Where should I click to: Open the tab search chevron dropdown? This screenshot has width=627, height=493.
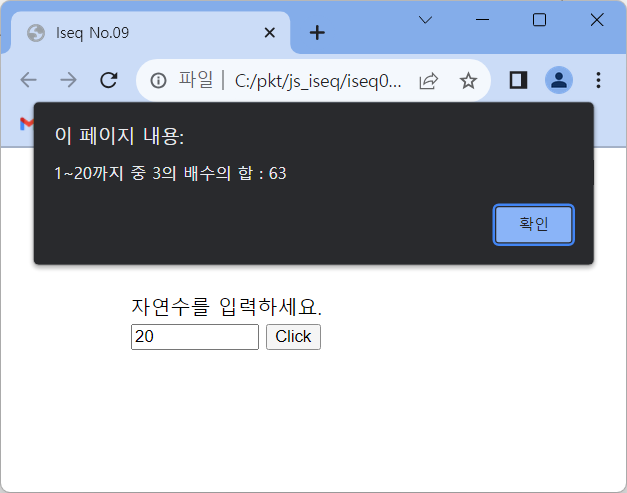[x=425, y=20]
